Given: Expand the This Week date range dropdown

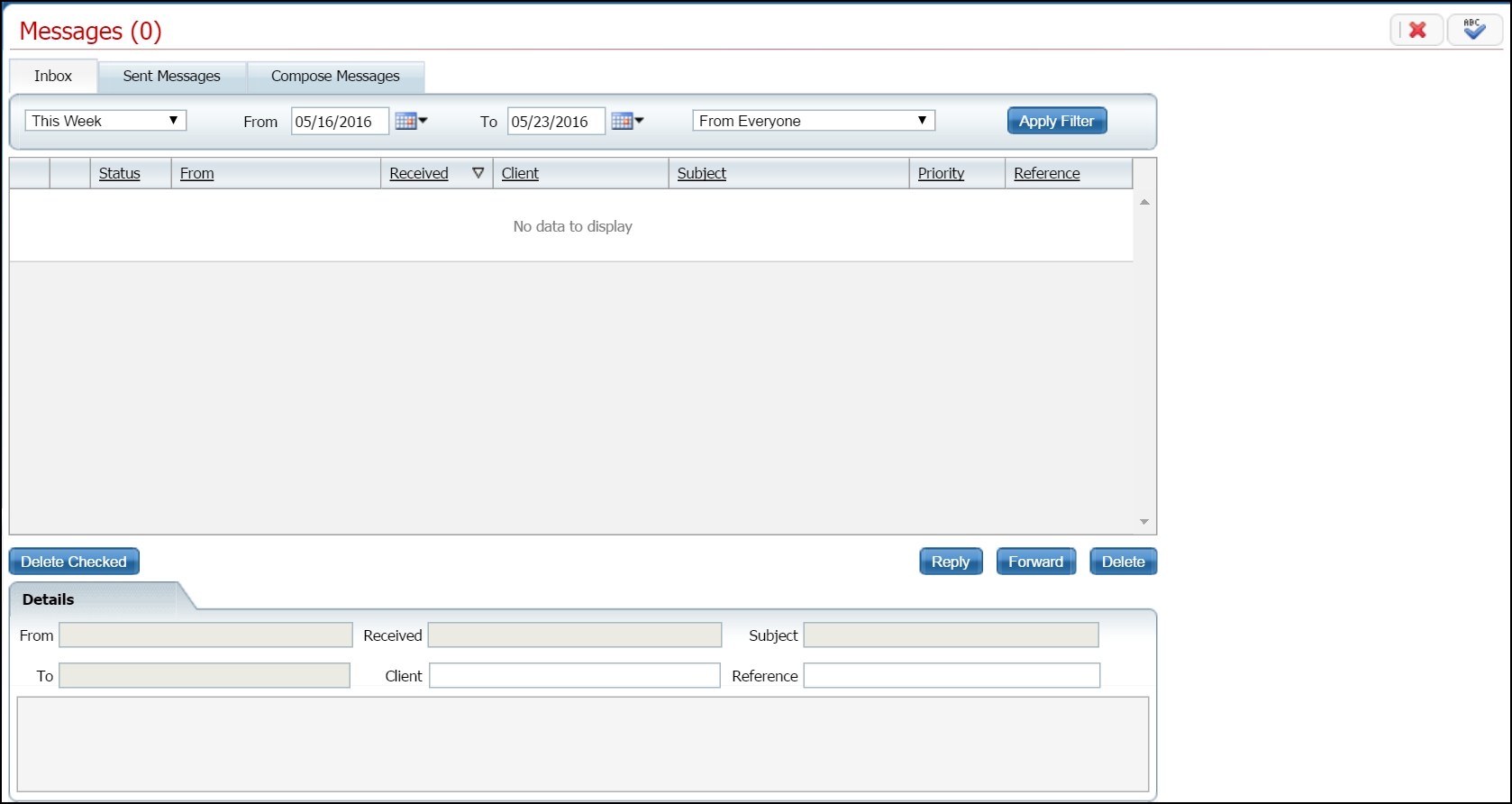Looking at the screenshot, I should click(105, 121).
